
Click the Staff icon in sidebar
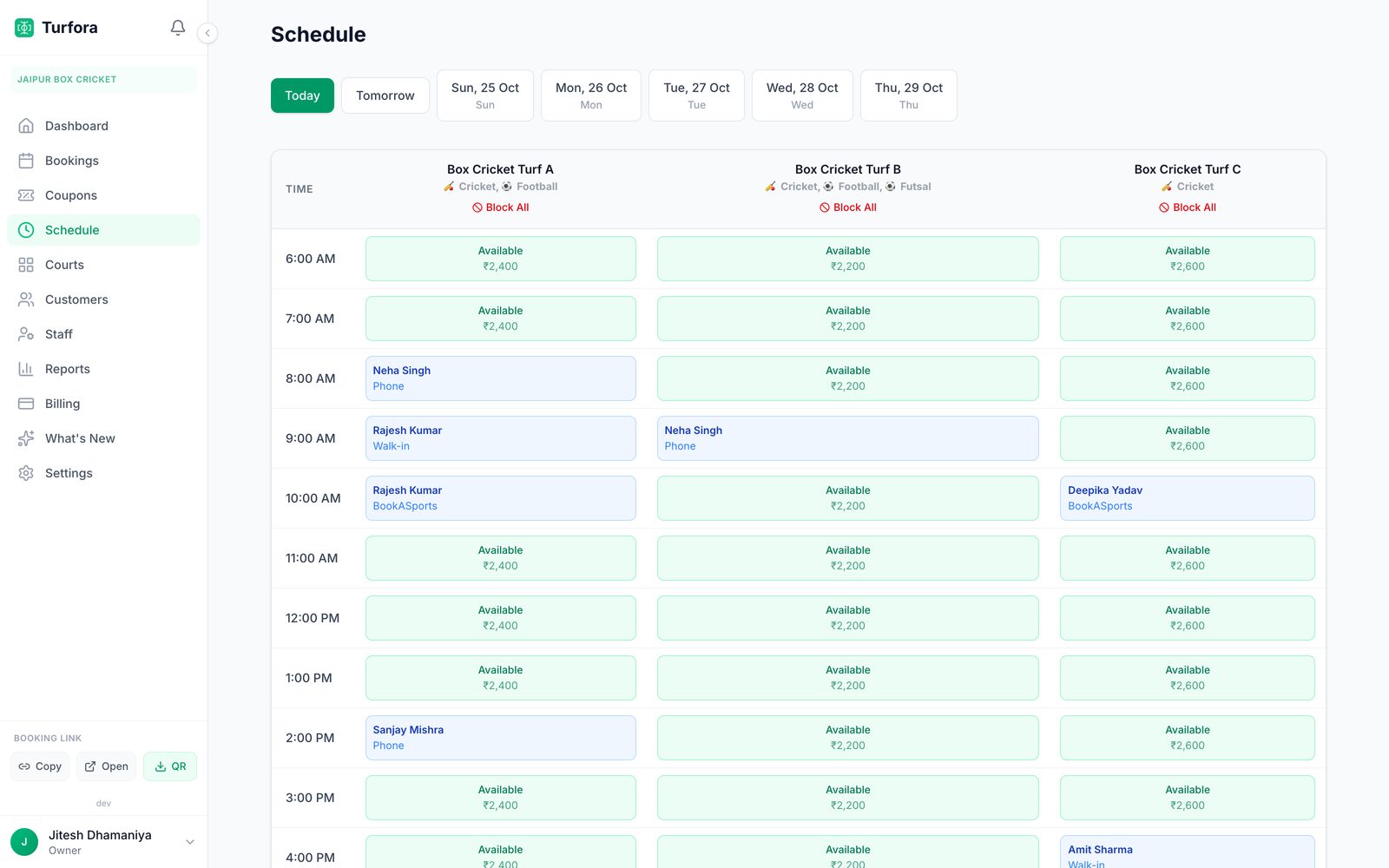tap(26, 334)
